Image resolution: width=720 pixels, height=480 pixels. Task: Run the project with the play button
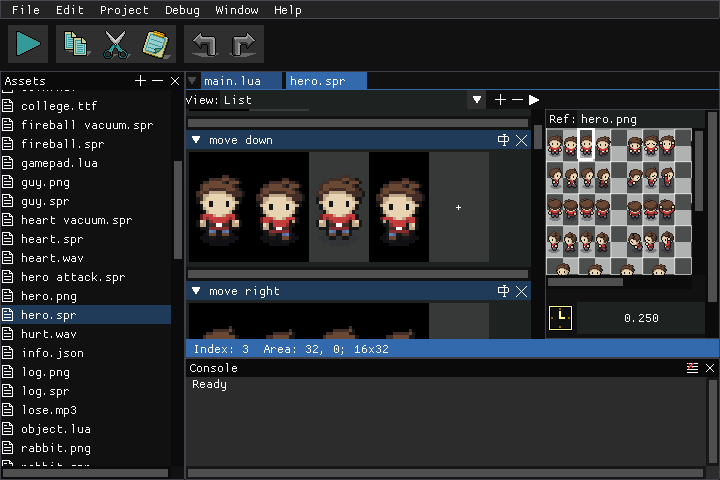click(28, 44)
